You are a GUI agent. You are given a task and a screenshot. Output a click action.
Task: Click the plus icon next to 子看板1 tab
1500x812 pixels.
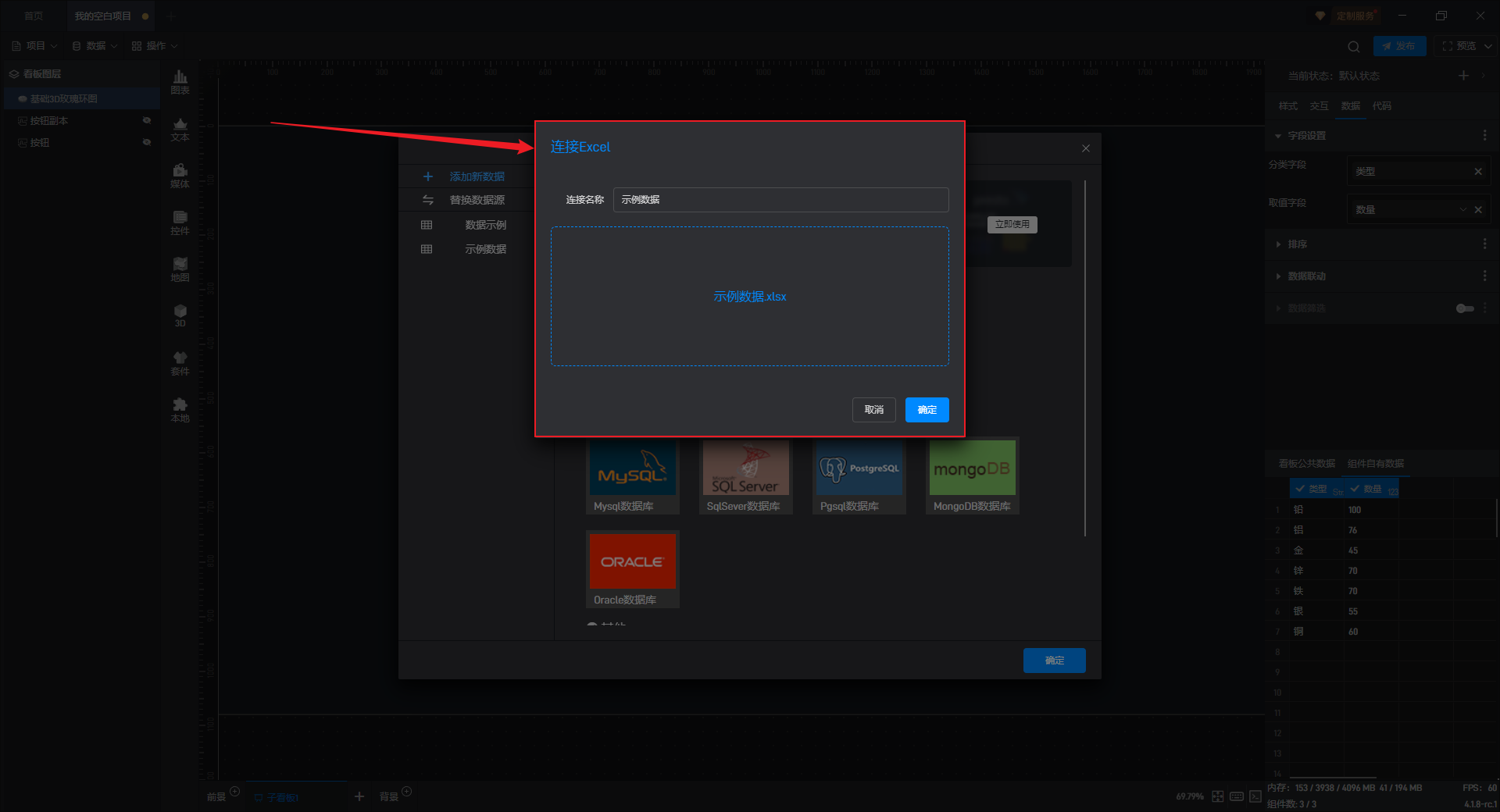point(359,796)
